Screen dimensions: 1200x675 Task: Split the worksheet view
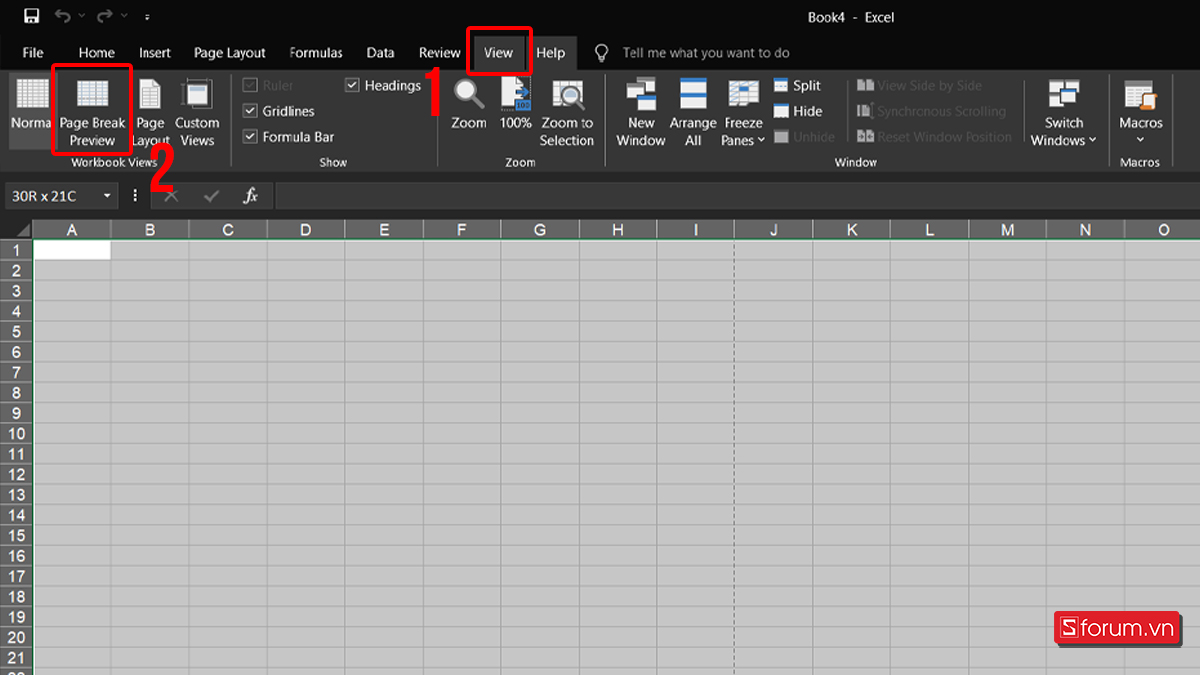pyautogui.click(x=799, y=85)
